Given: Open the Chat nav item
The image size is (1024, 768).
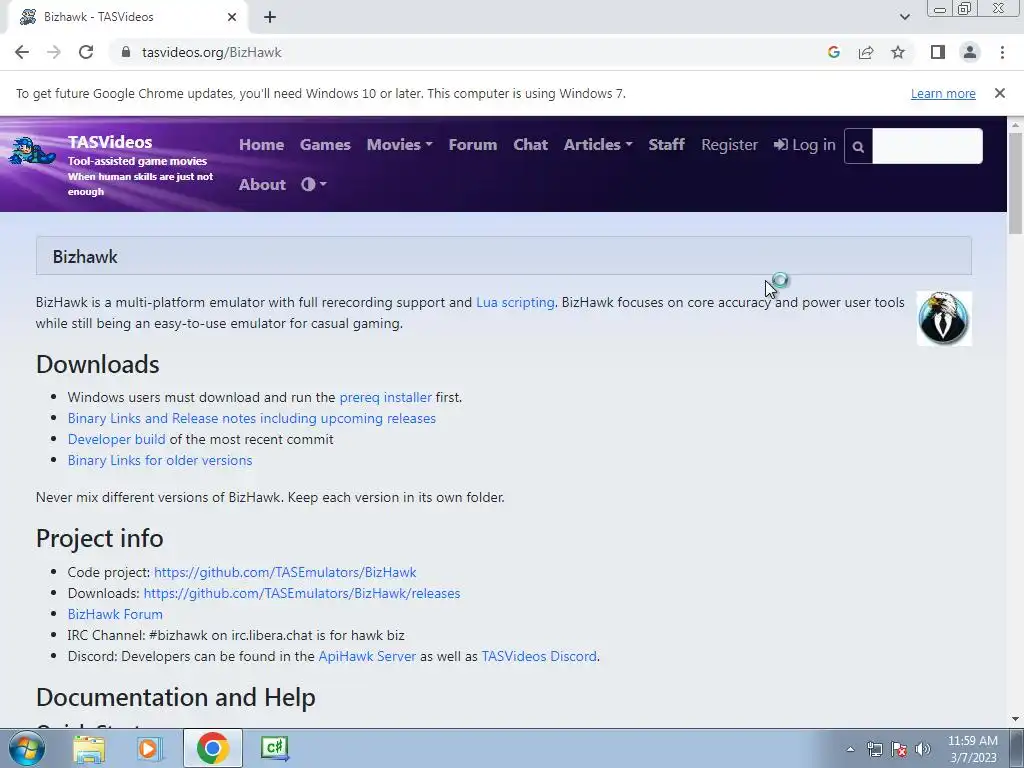Looking at the screenshot, I should [530, 144].
